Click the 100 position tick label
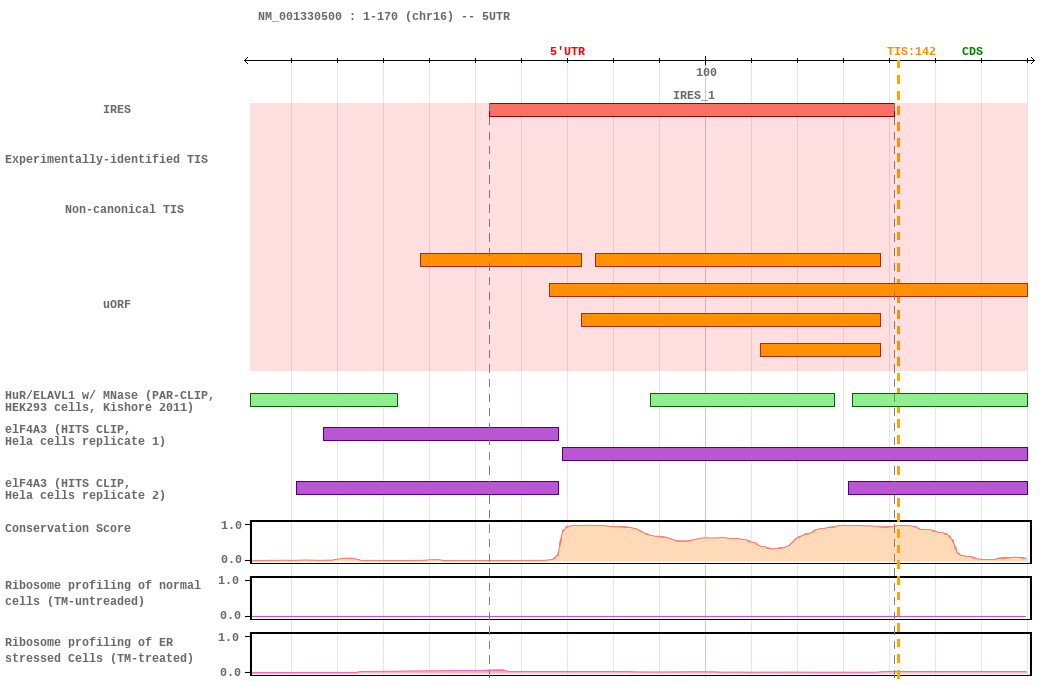Image resolution: width=1050 pixels, height=686 pixels. [x=706, y=72]
